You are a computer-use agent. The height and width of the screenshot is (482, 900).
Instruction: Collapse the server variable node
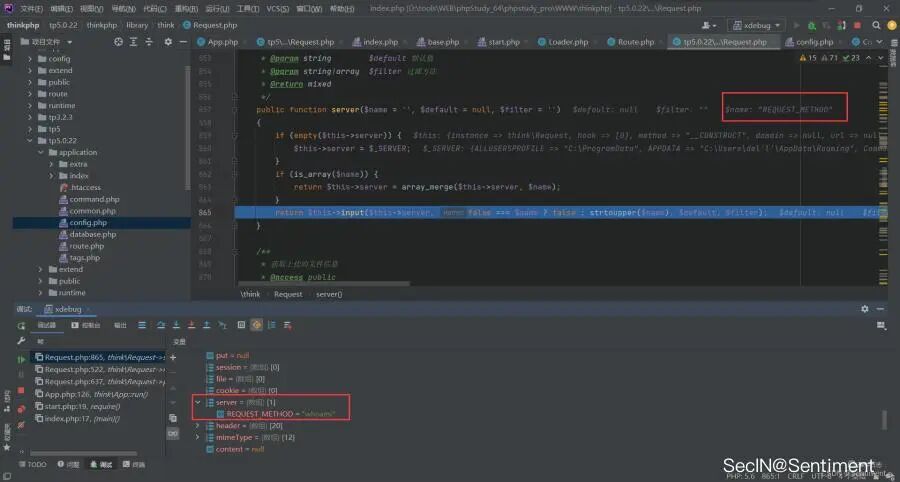pyautogui.click(x=198, y=402)
